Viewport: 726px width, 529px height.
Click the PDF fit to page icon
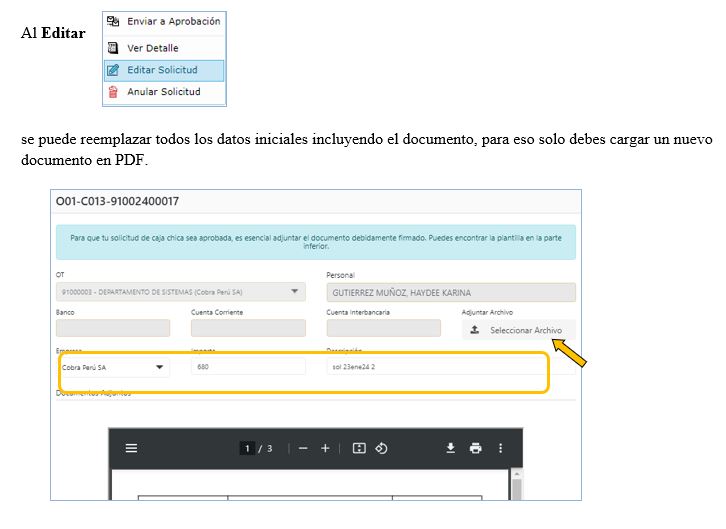point(359,448)
